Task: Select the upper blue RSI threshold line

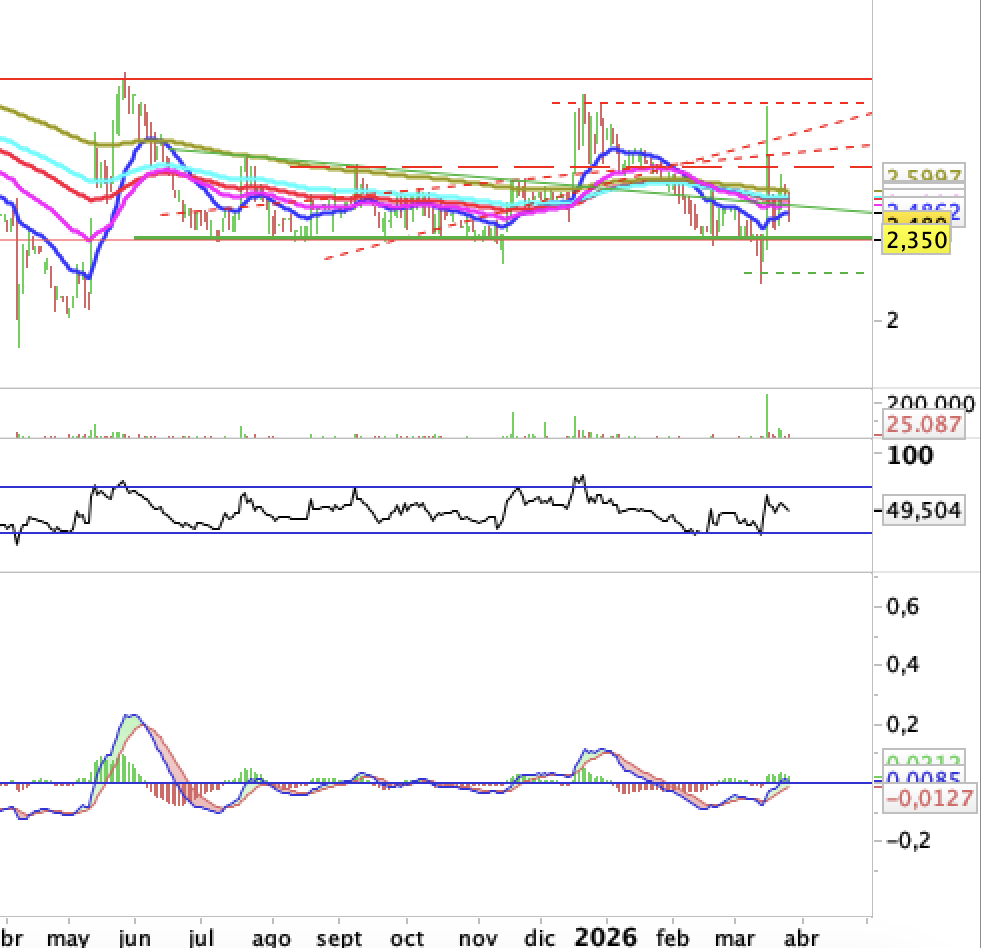Action: (x=436, y=487)
